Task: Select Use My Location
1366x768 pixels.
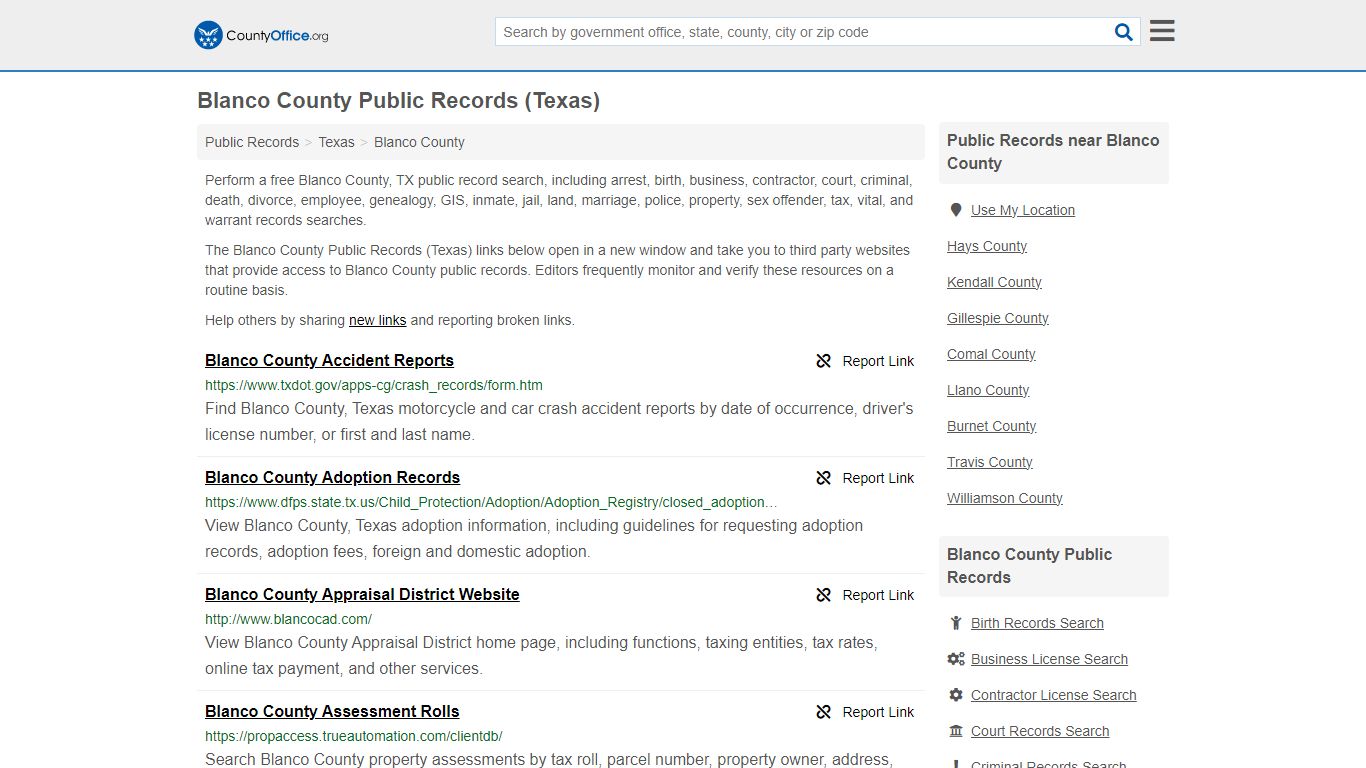Action: click(x=1023, y=210)
